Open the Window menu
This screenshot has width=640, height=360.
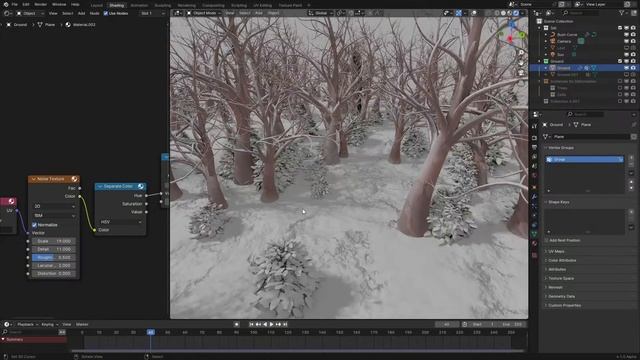coord(59,4)
